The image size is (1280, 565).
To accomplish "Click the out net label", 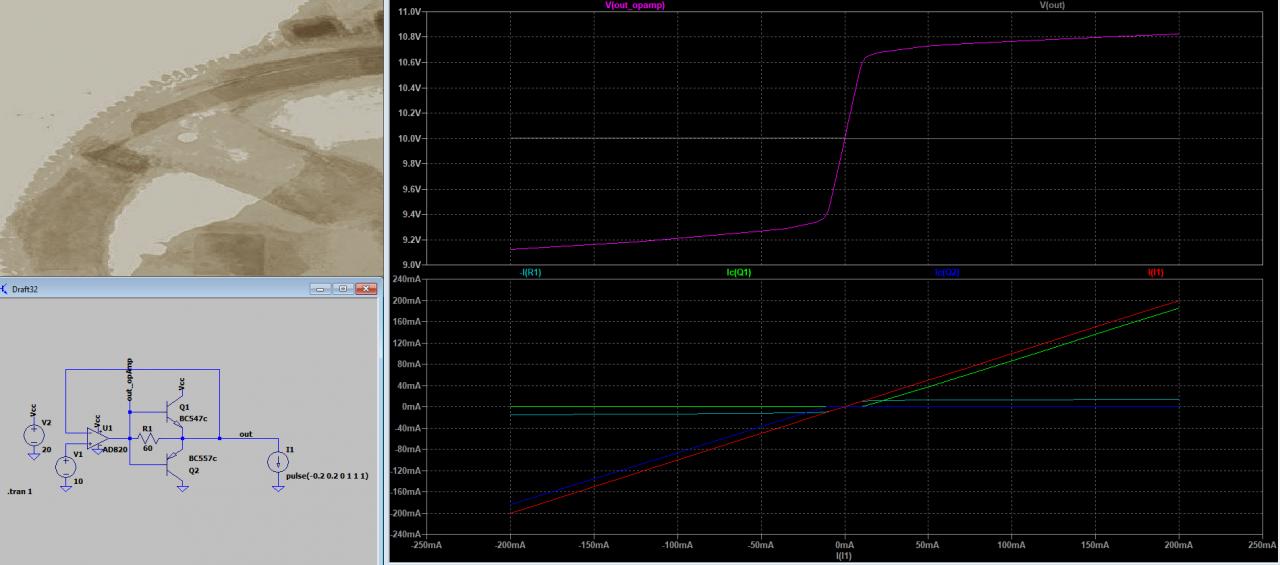I will tap(246, 434).
